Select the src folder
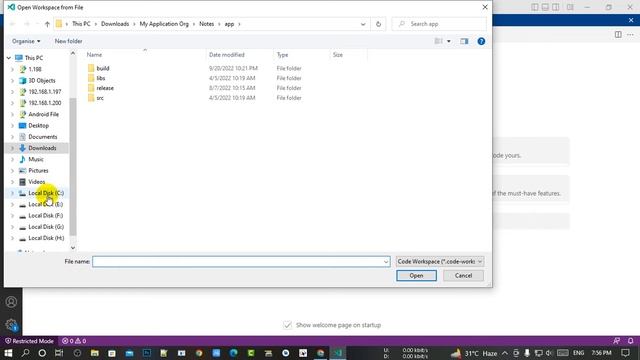 coord(100,98)
